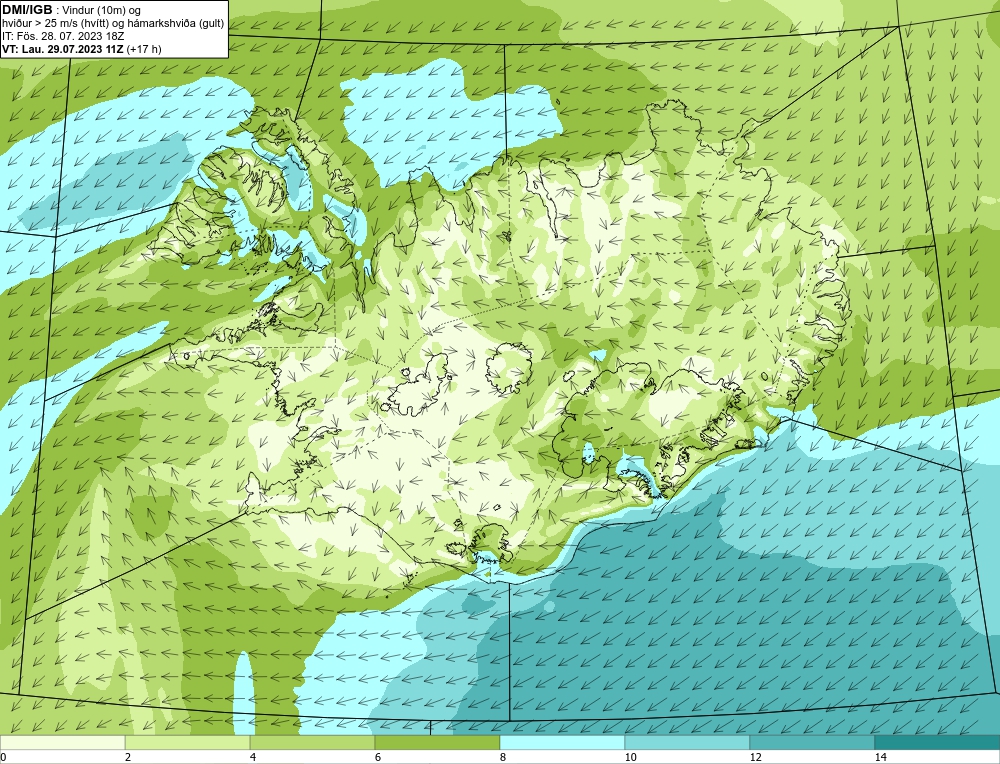Viewport: 1000px width, 764px height.
Task: Click the 4–6 m/s green legend swatch
Action: point(312,742)
